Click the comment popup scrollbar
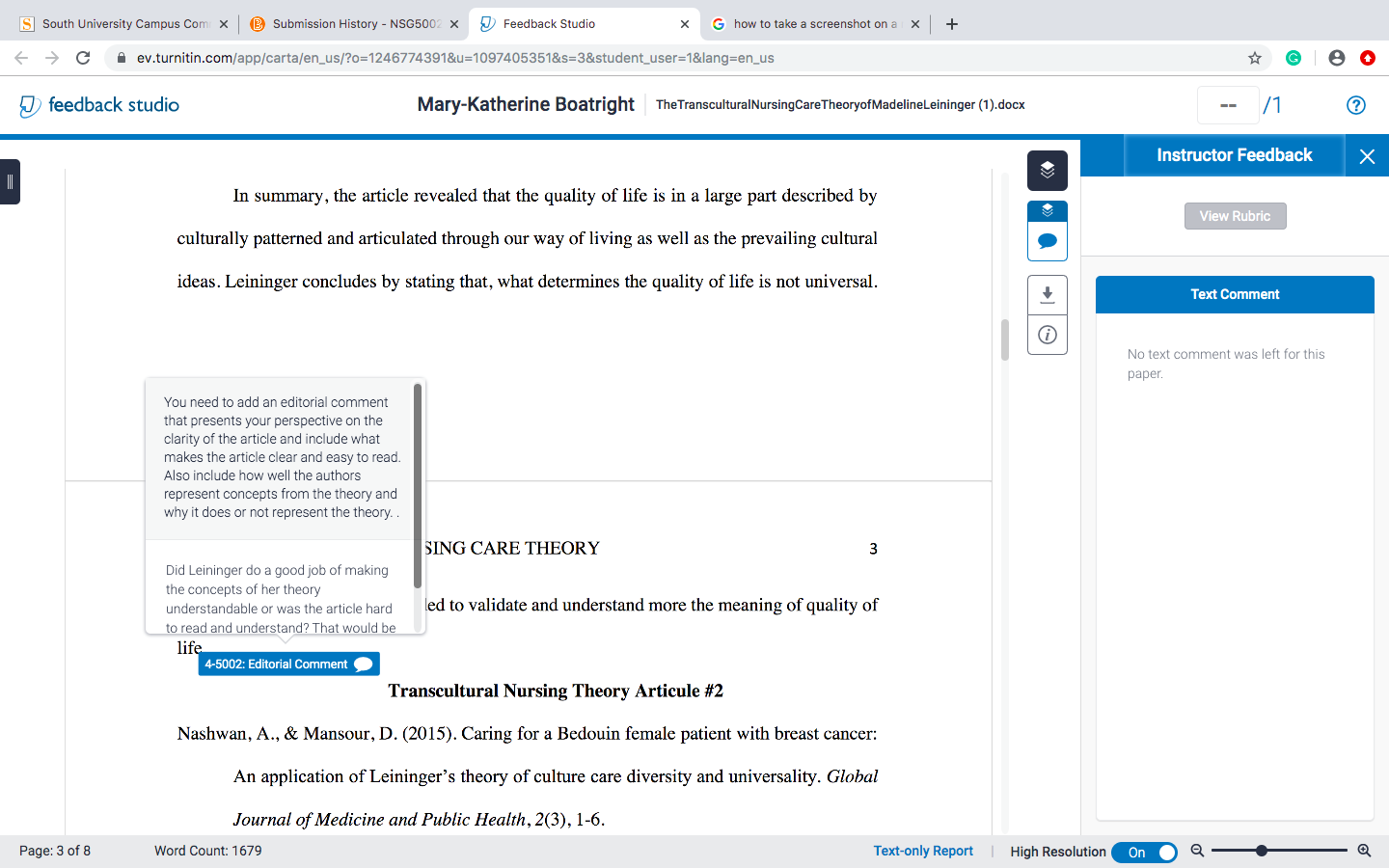This screenshot has height=868, width=1389. pos(418,485)
